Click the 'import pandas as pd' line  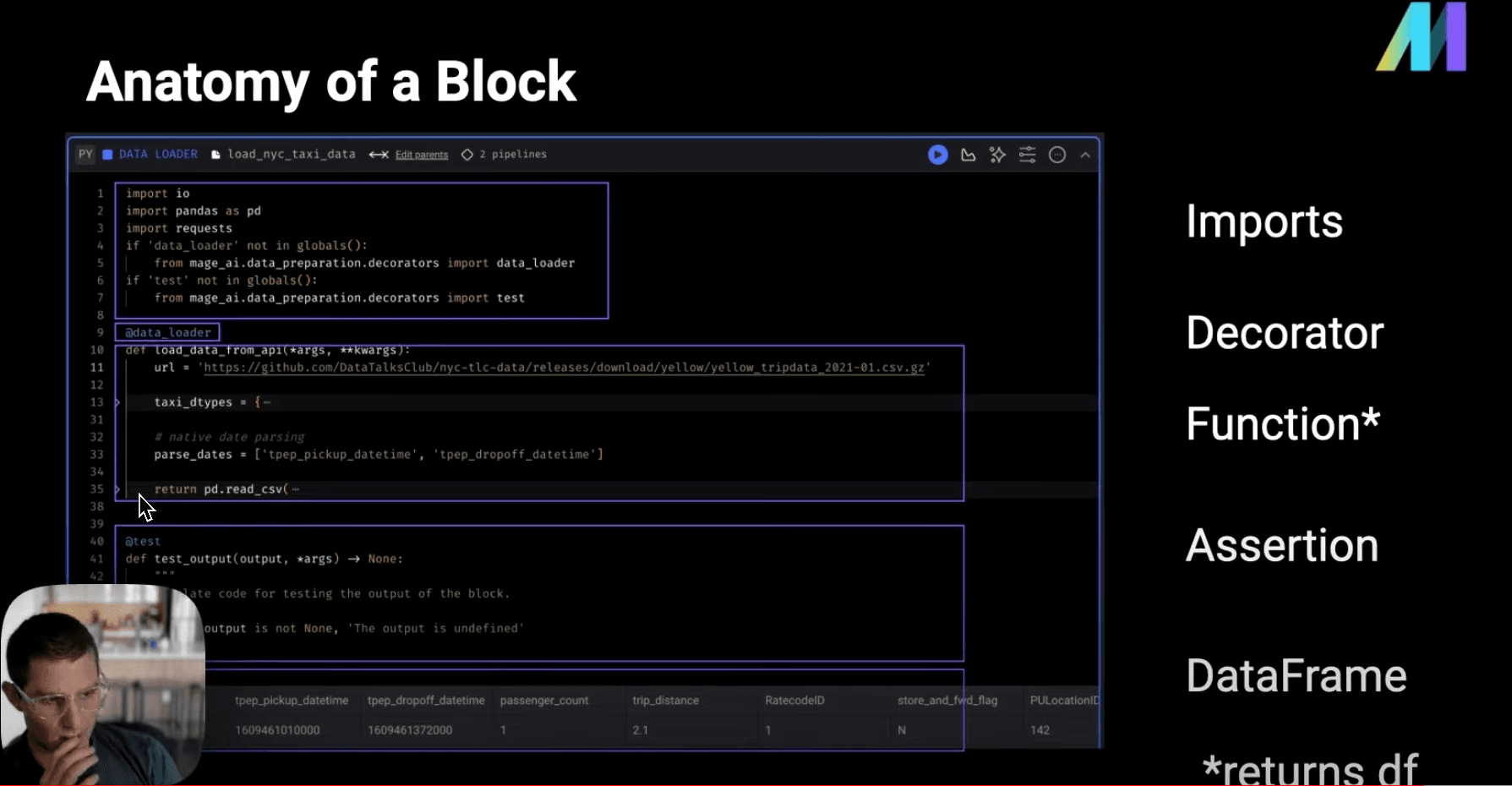pyautogui.click(x=194, y=210)
